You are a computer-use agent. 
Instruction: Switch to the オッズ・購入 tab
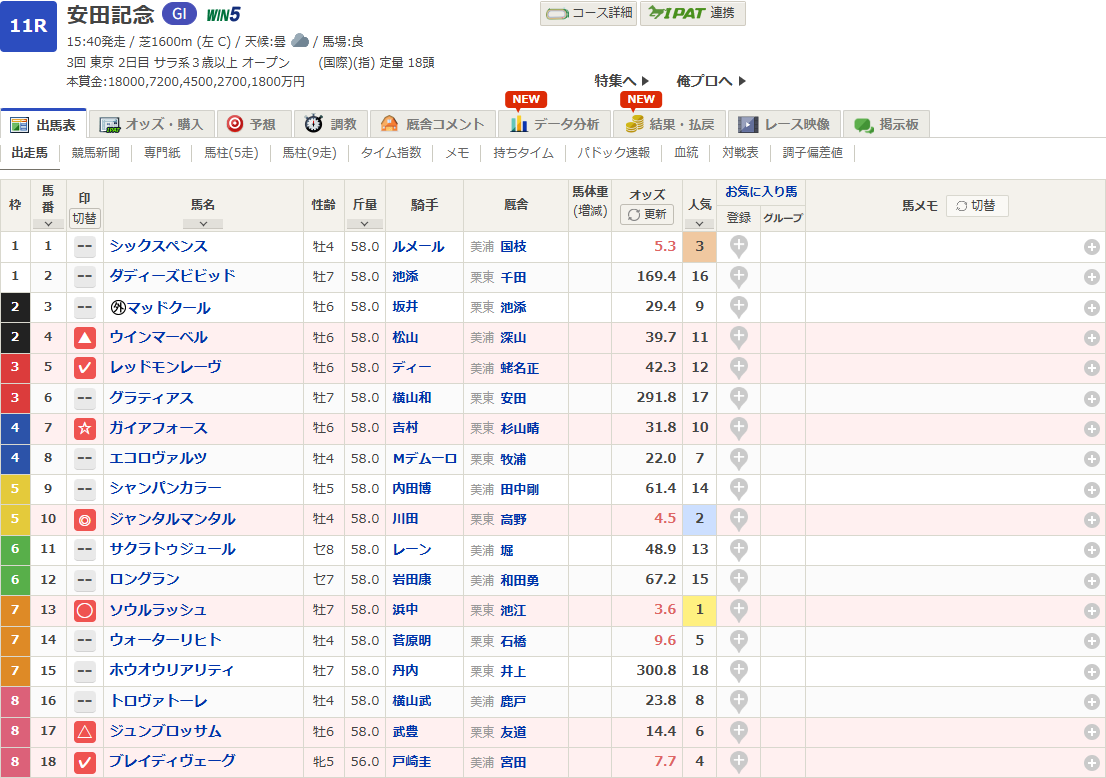click(152, 124)
